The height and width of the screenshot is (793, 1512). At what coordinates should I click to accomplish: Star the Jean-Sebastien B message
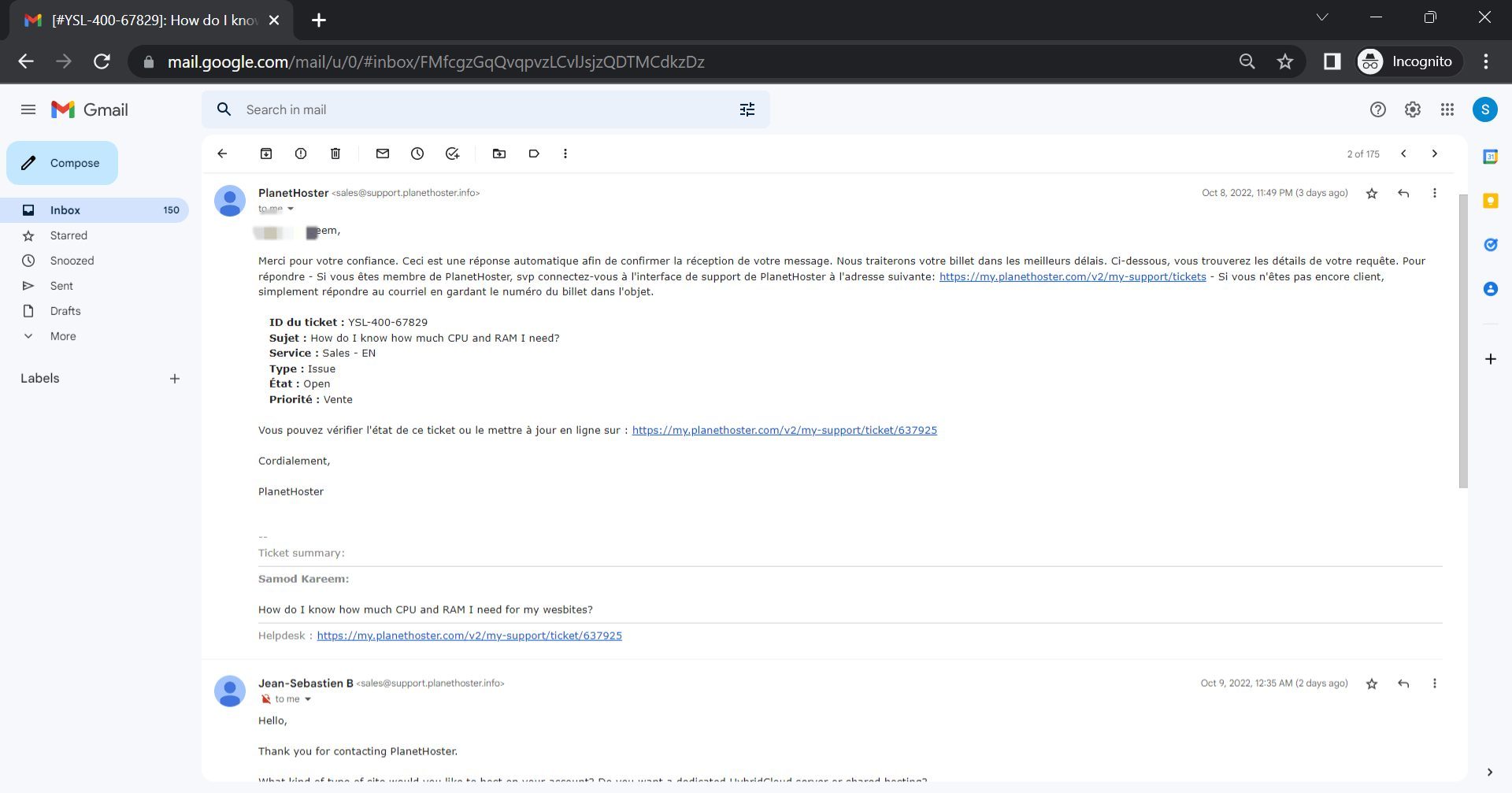(1372, 684)
